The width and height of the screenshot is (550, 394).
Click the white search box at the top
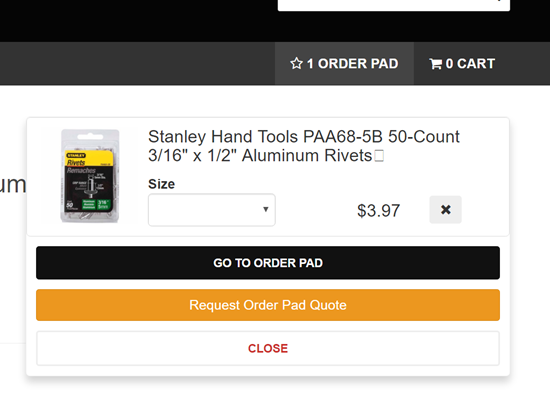click(394, 5)
